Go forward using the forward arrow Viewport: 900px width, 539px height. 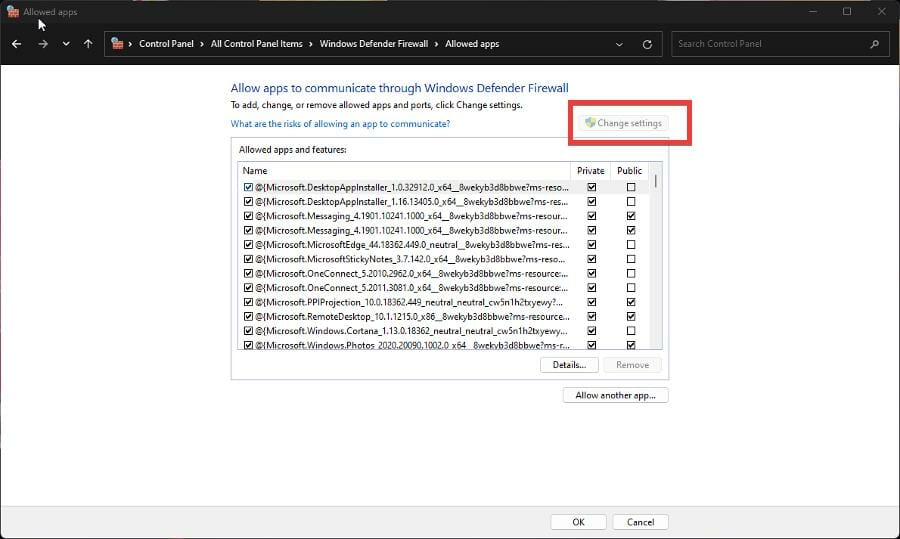coord(43,44)
